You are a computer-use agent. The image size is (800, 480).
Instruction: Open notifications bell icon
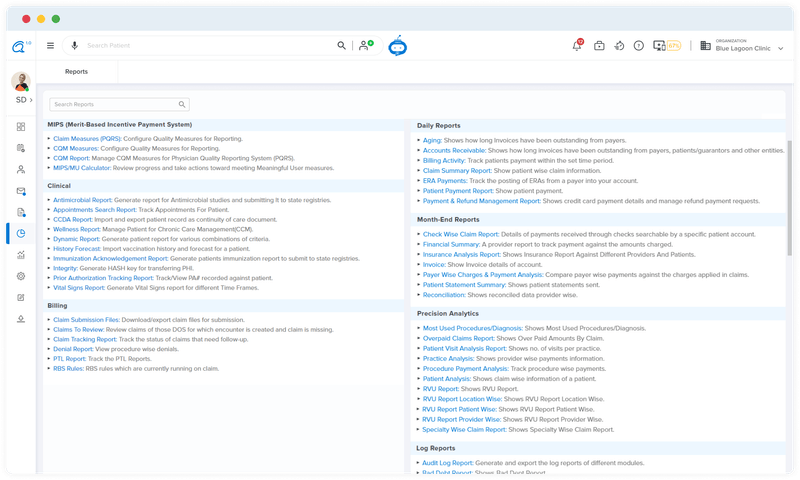[577, 45]
